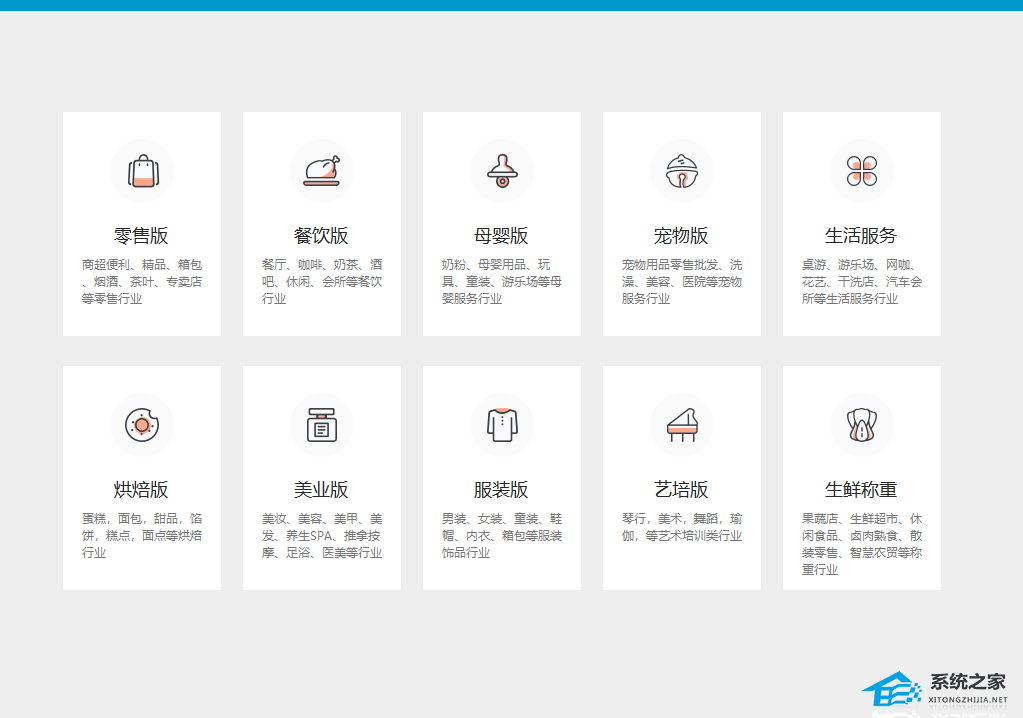Click the description starting 桌游、游乐场
This screenshot has width=1023, height=718.
coord(862,282)
